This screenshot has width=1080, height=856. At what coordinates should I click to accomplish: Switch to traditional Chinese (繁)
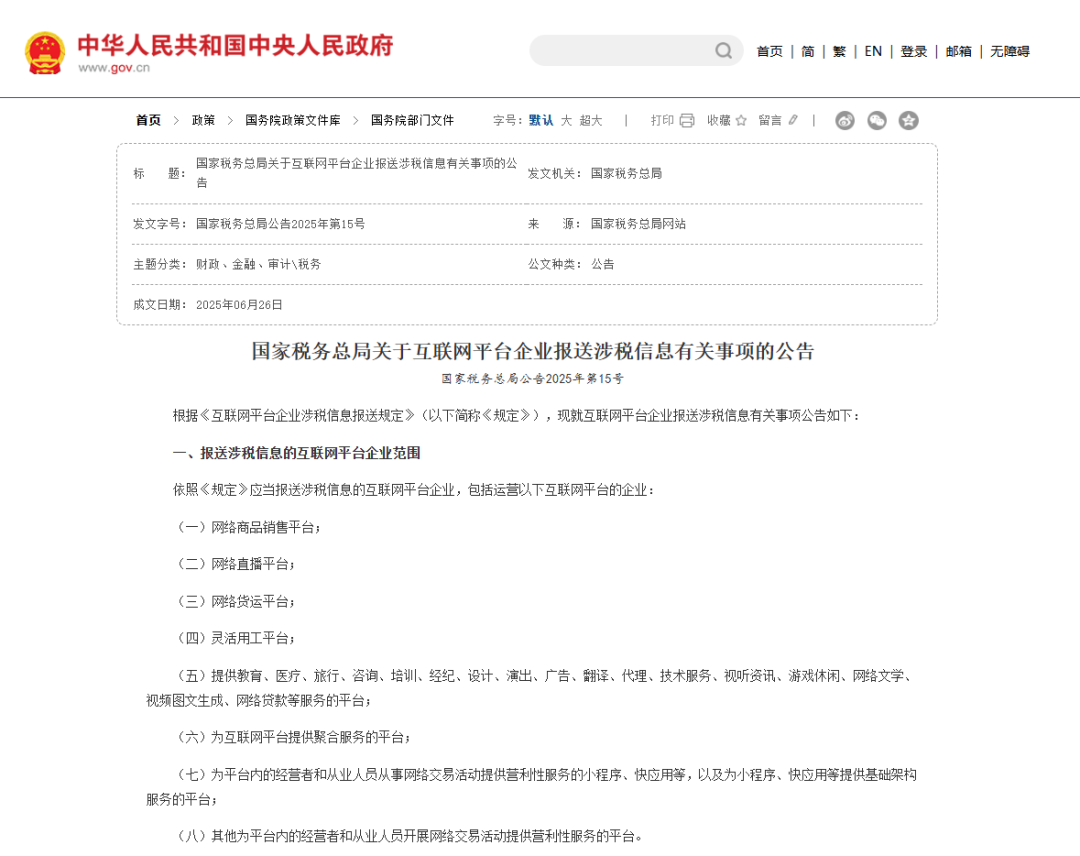click(x=839, y=51)
